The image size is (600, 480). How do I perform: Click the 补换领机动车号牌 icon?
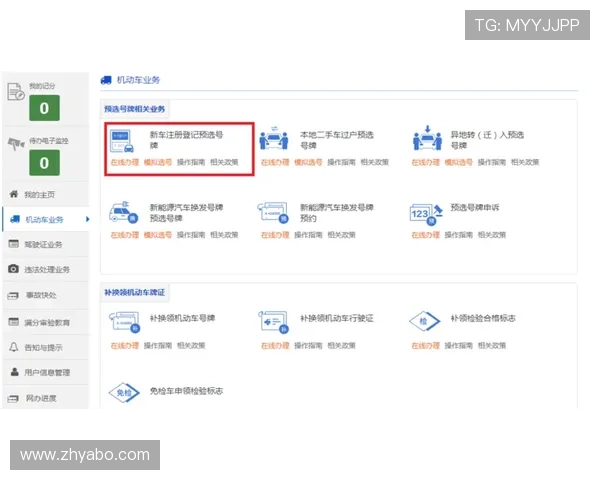click(x=124, y=322)
